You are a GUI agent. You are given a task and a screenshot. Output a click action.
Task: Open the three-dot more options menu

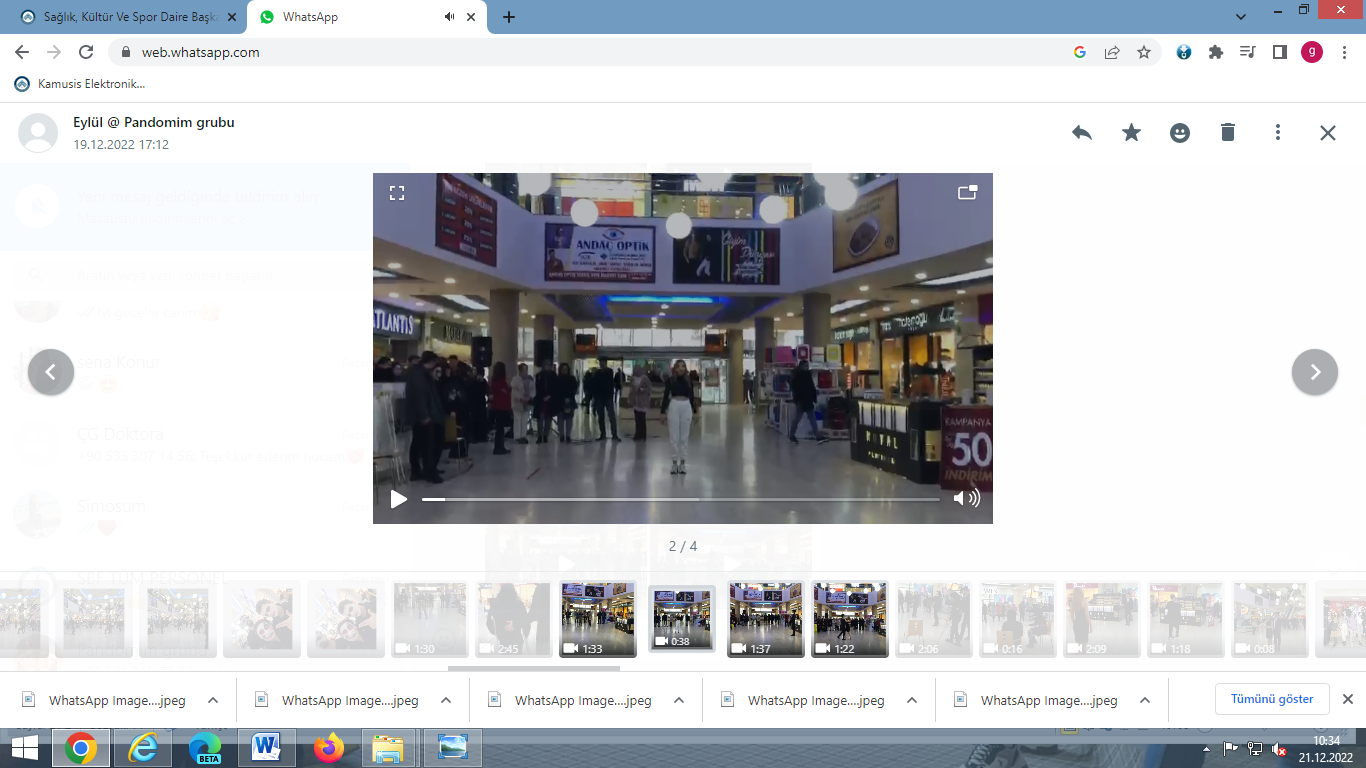(x=1277, y=133)
